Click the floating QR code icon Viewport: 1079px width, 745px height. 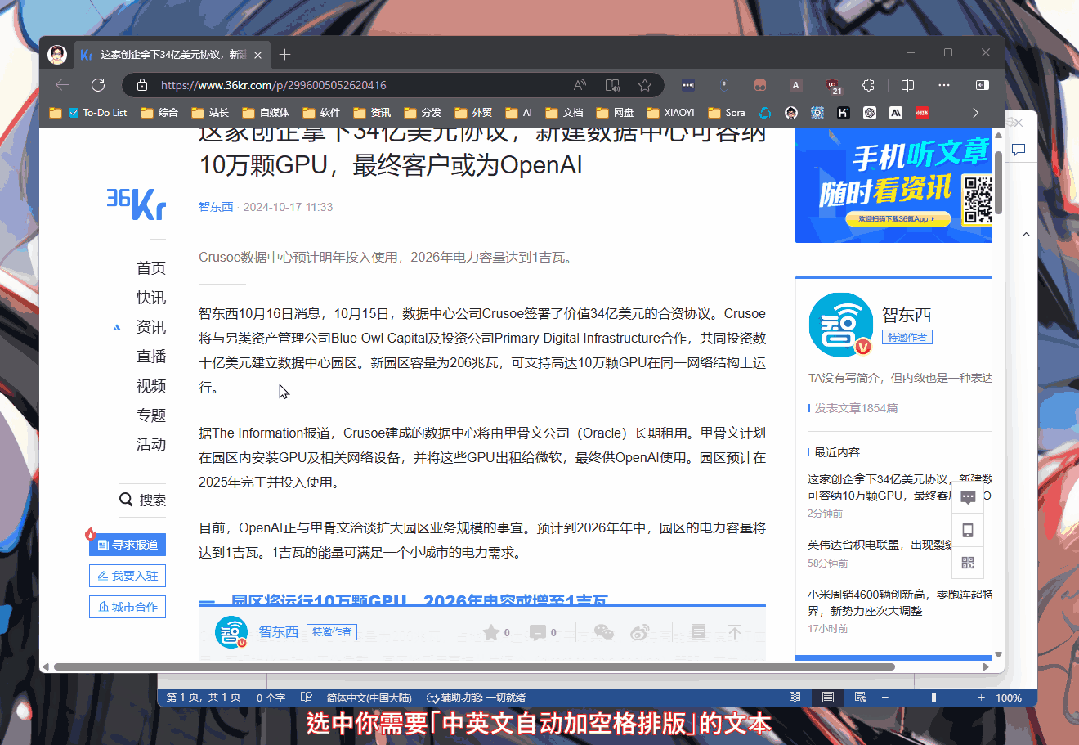point(968,562)
